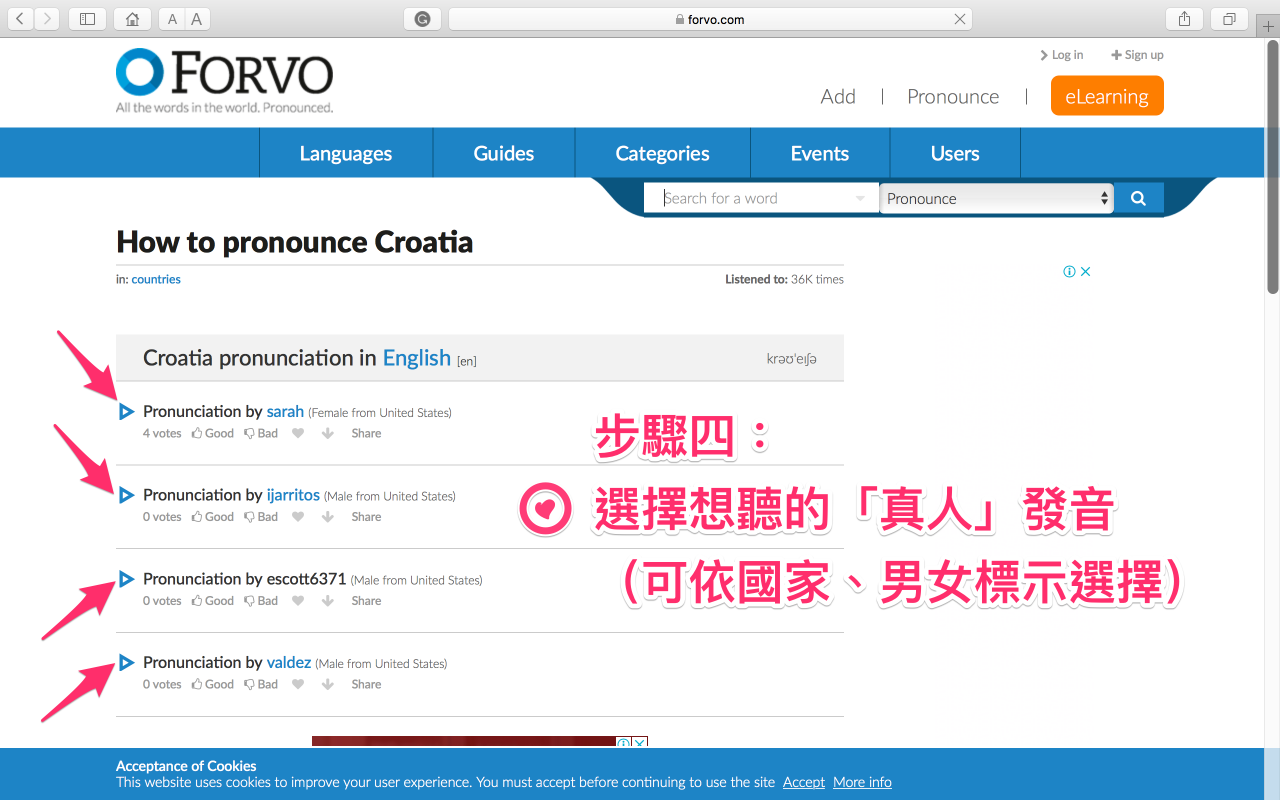Open the Pronounce dropdown next to search

997,198
